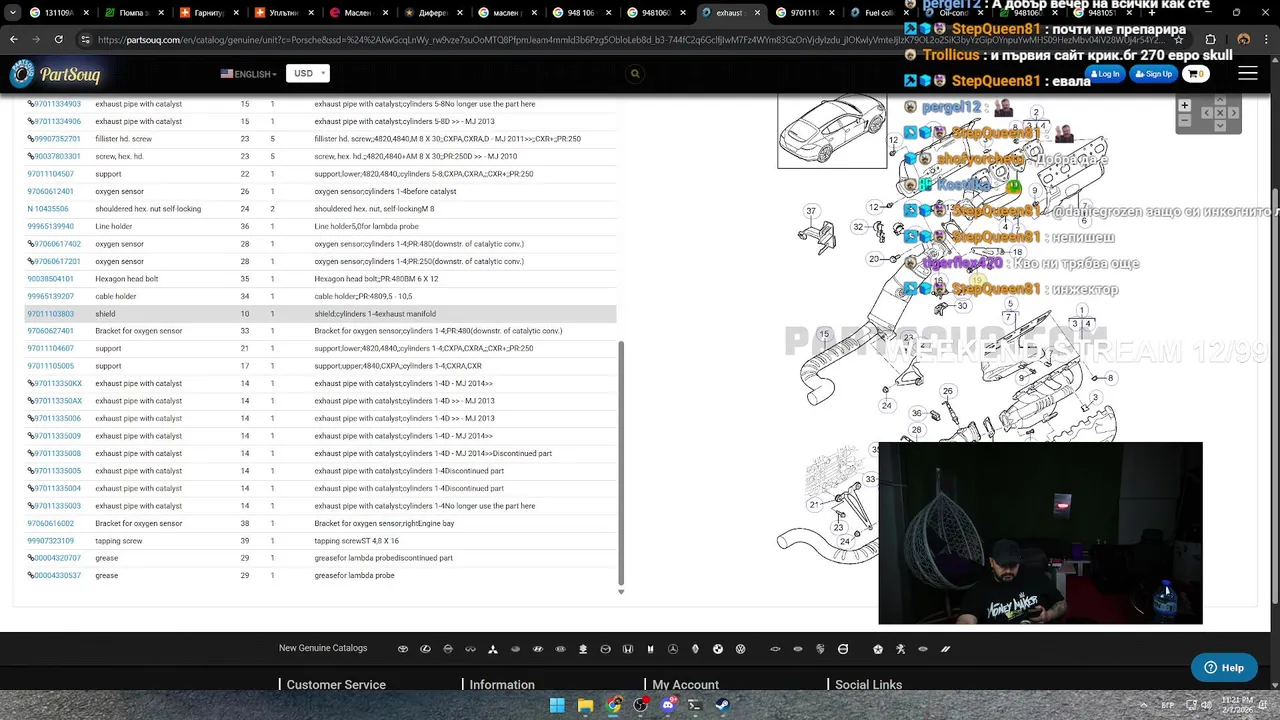Image resolution: width=1280 pixels, height=720 pixels.
Task: Click the Volvo catalog logo in footer
Action: (x=843, y=649)
